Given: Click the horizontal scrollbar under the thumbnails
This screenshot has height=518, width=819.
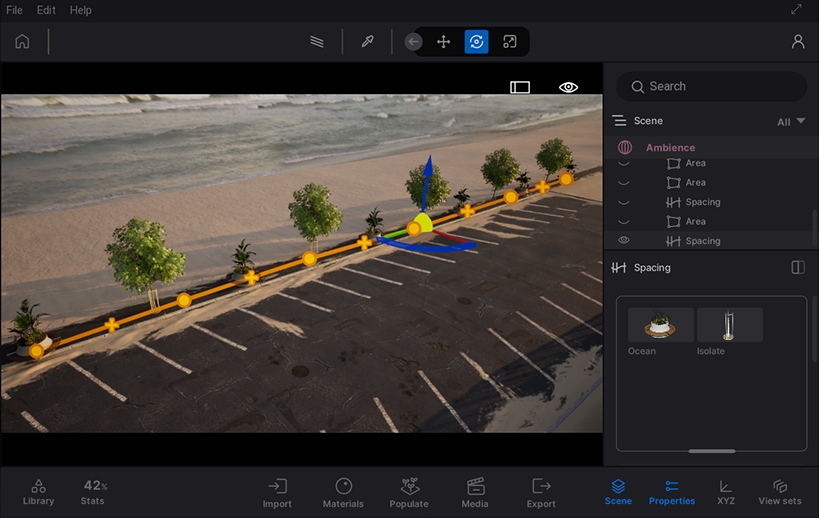Looking at the screenshot, I should 711,451.
